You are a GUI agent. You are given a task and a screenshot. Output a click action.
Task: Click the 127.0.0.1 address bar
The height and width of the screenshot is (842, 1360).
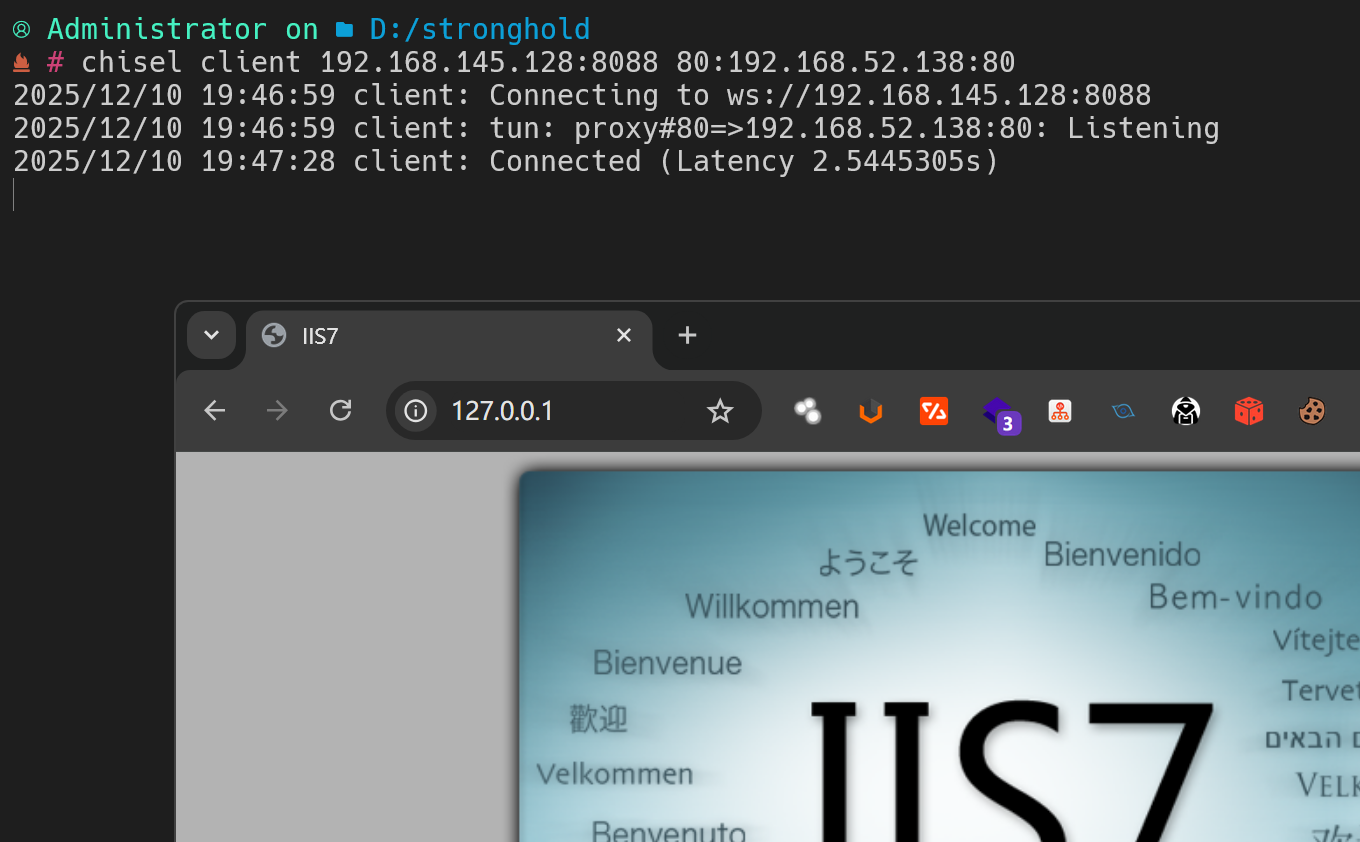[x=573, y=411]
